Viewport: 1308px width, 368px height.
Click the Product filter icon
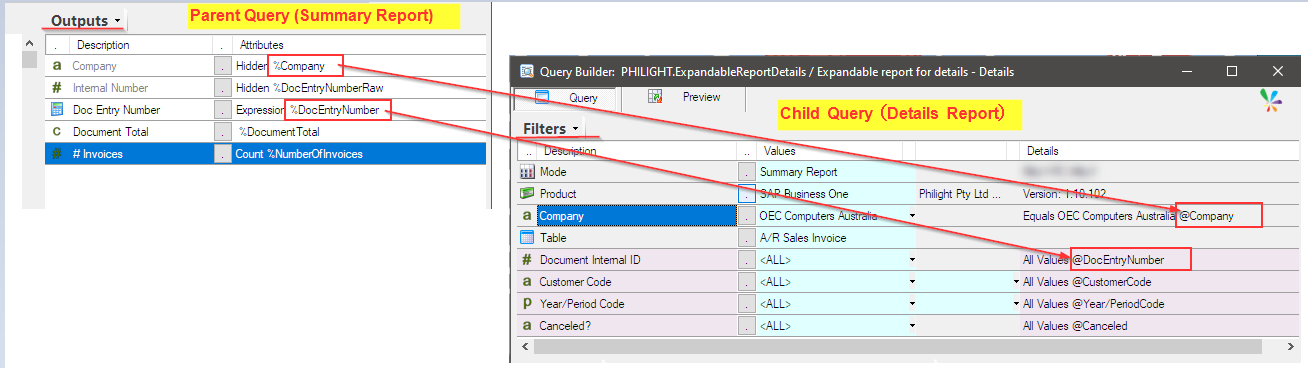(527, 193)
